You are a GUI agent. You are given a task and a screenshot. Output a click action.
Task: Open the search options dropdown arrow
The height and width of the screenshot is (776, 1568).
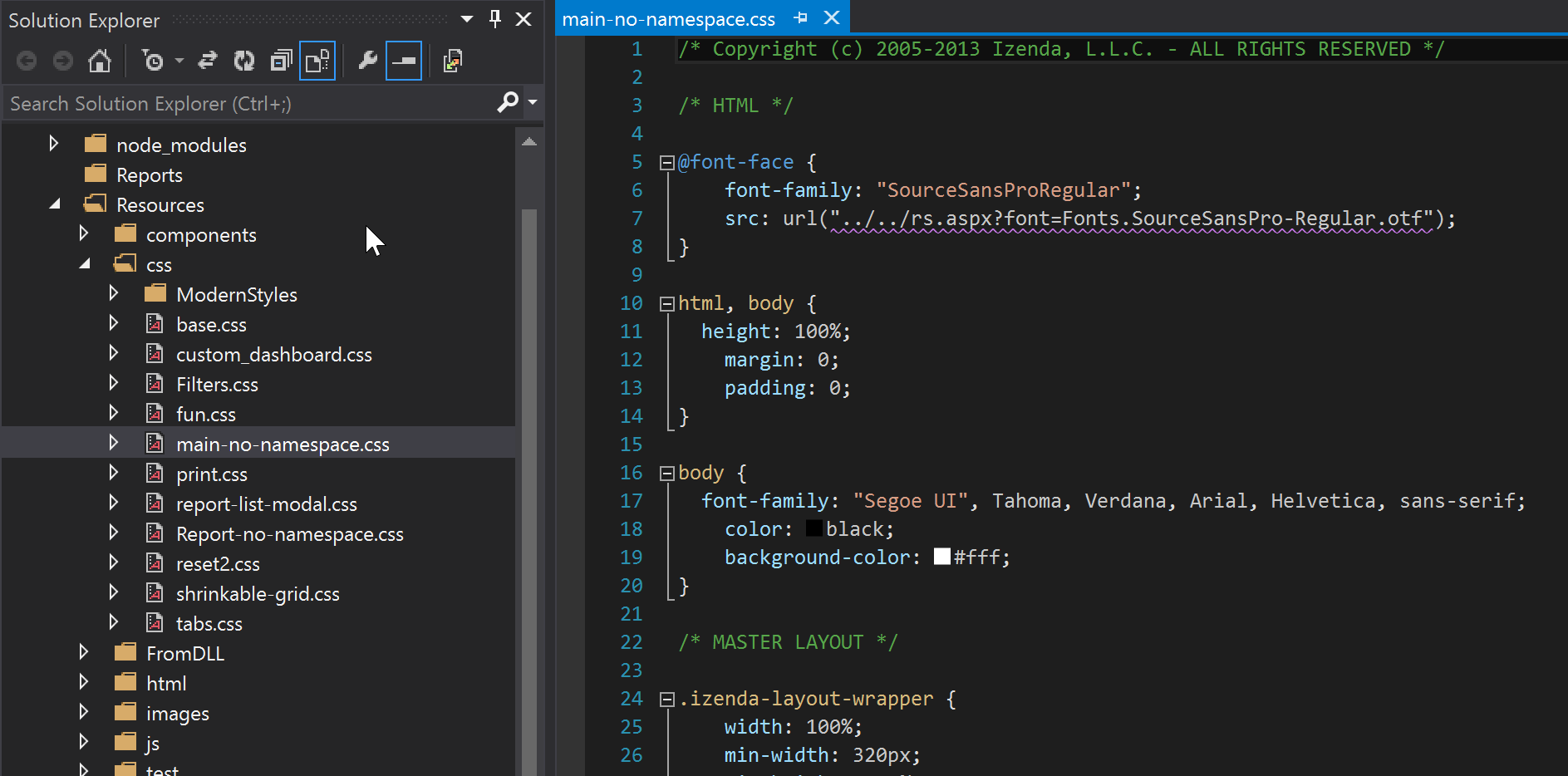pyautogui.click(x=533, y=102)
